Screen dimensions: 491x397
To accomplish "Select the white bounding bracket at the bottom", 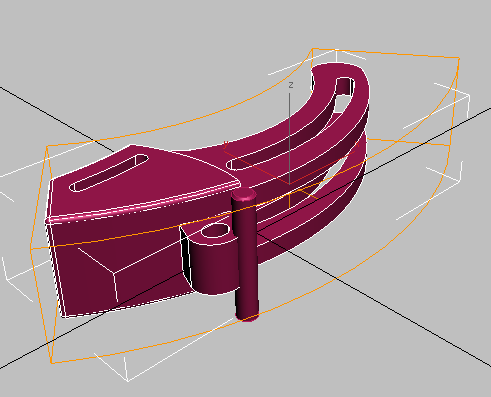I will (x=127, y=368).
